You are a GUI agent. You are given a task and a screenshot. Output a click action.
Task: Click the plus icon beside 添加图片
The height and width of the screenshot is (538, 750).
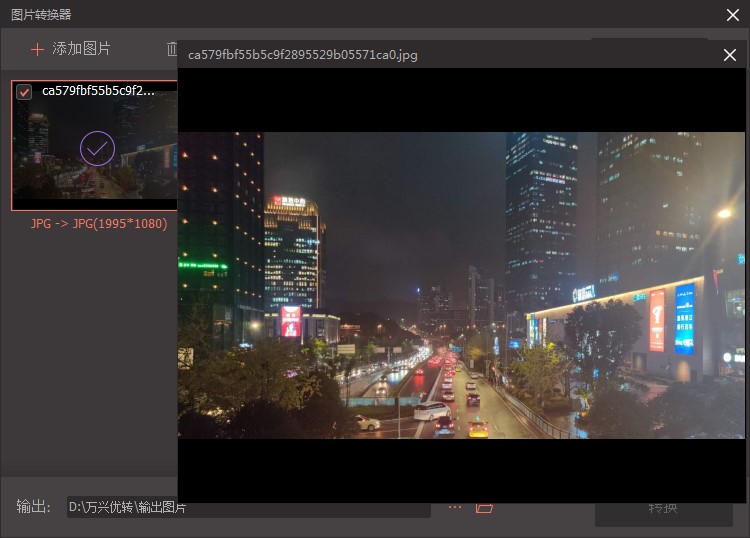pos(37,49)
